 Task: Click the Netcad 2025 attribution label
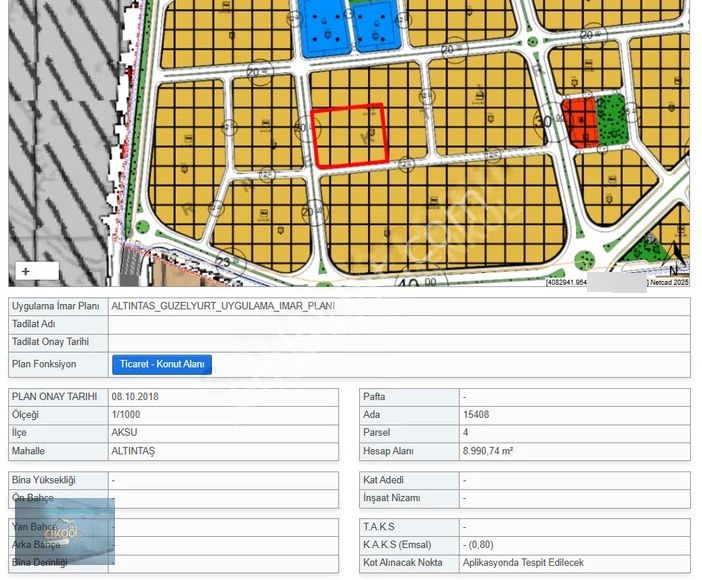(669, 282)
